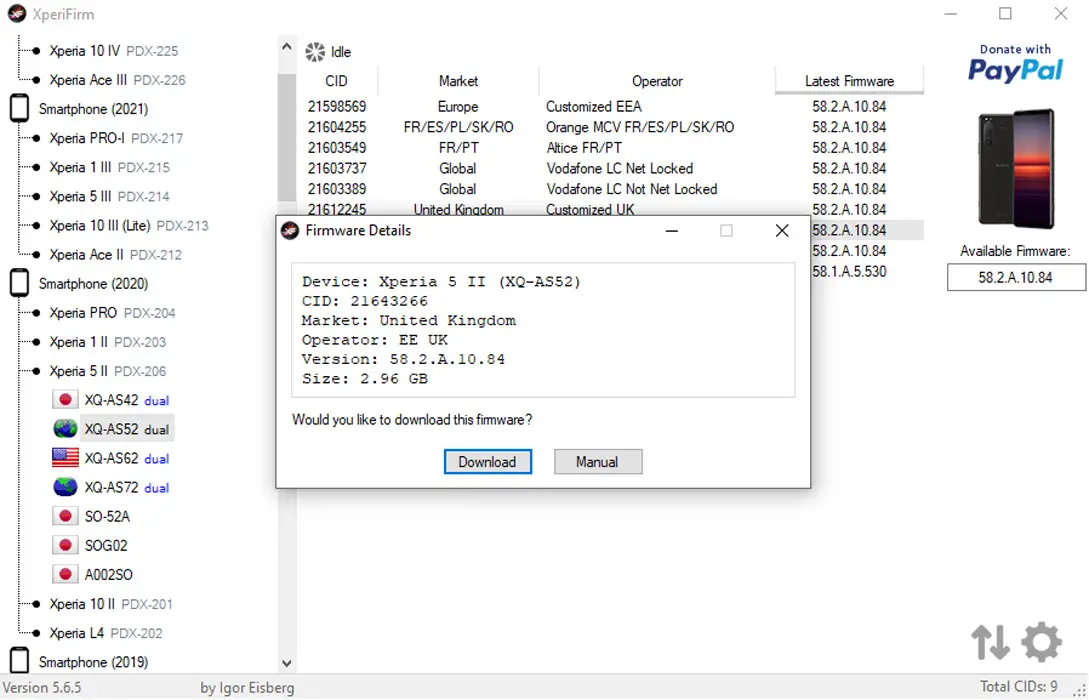This screenshot has height=700, width=1089.
Task: Open the Smartphone (2019) tree group
Action: [93, 662]
